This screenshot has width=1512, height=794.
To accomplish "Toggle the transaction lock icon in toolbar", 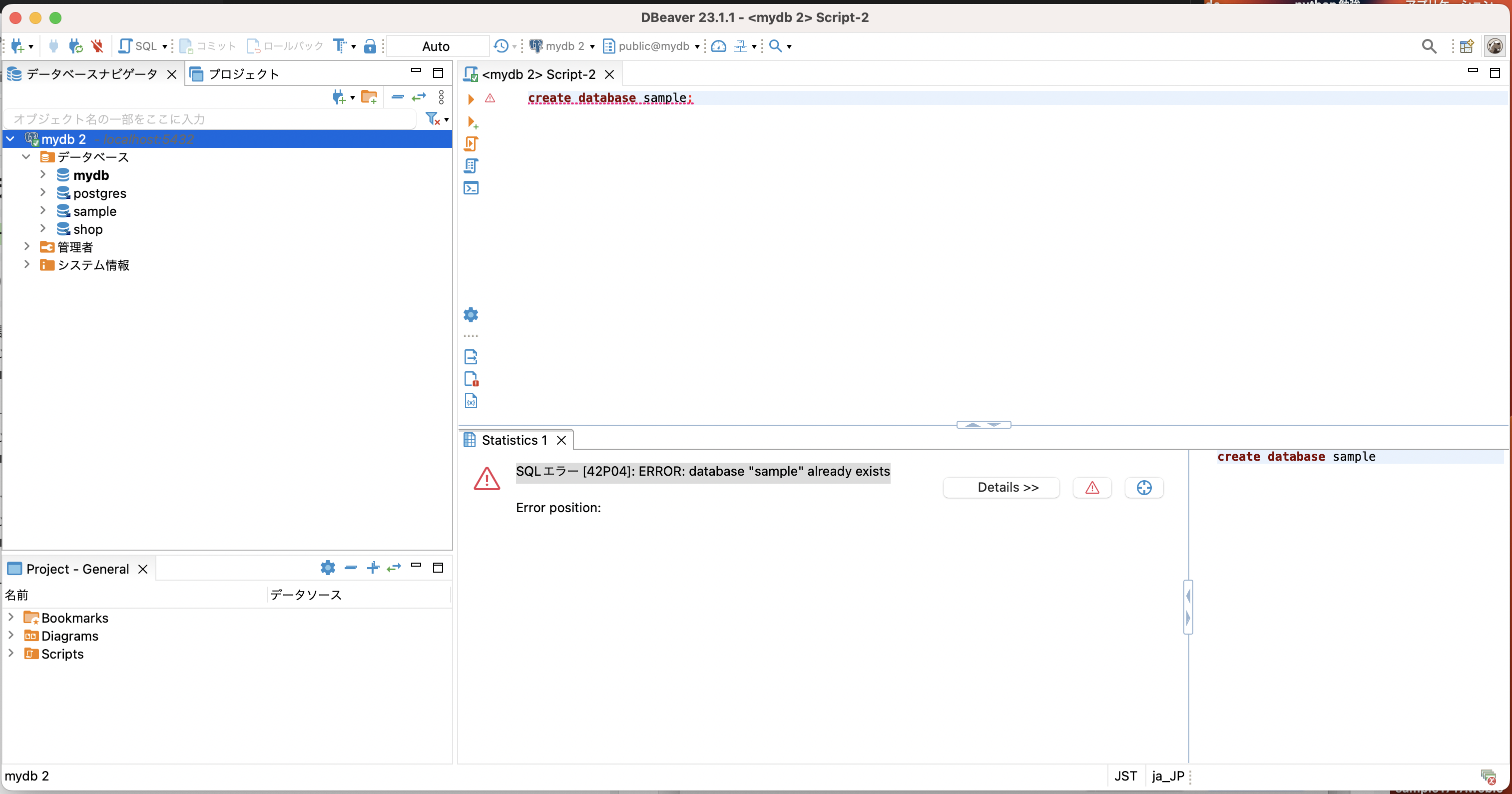I will click(370, 46).
